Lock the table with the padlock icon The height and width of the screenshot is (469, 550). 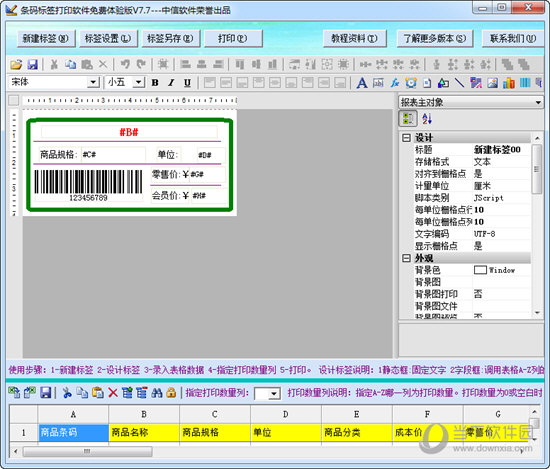click(171, 393)
